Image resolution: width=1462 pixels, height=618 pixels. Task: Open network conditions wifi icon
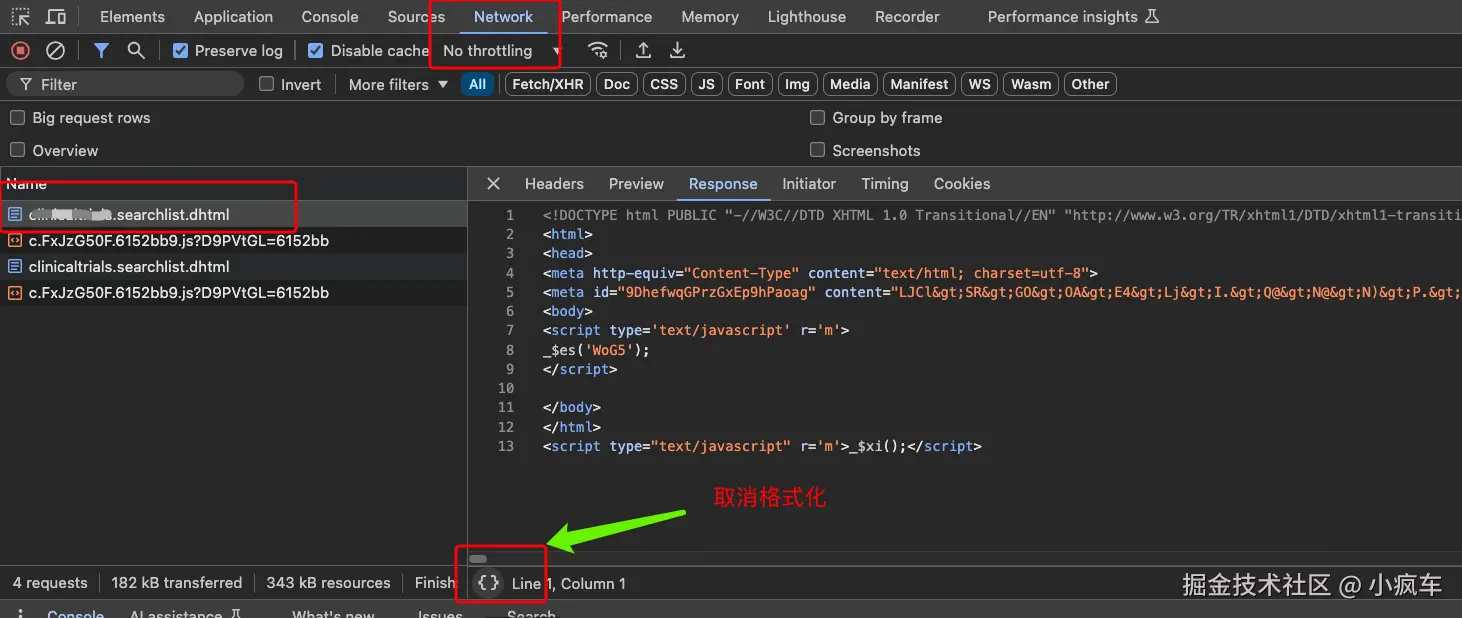click(598, 50)
